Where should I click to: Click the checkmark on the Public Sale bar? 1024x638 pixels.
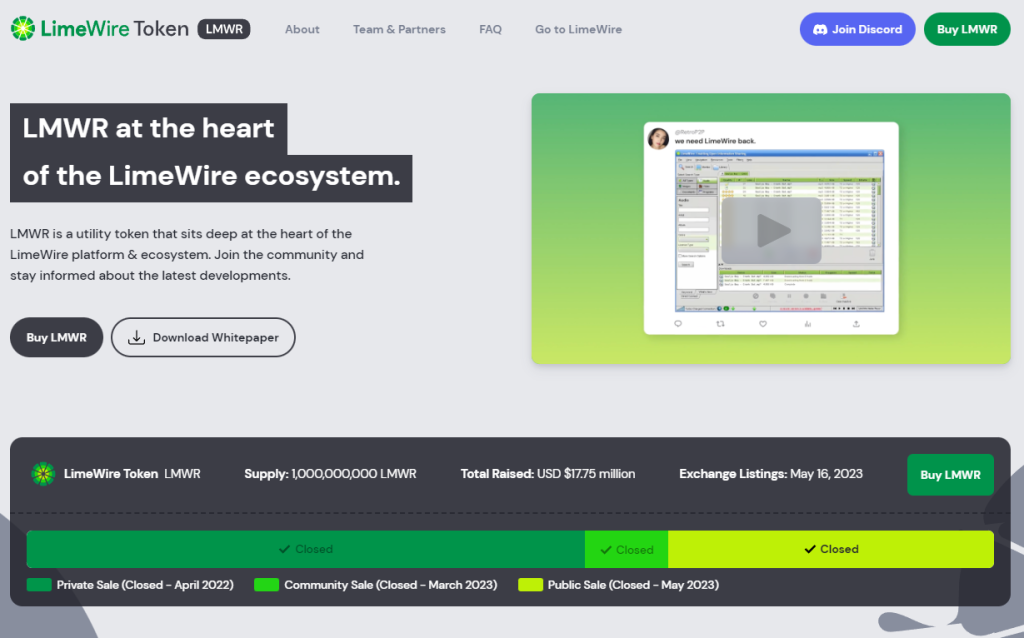810,549
